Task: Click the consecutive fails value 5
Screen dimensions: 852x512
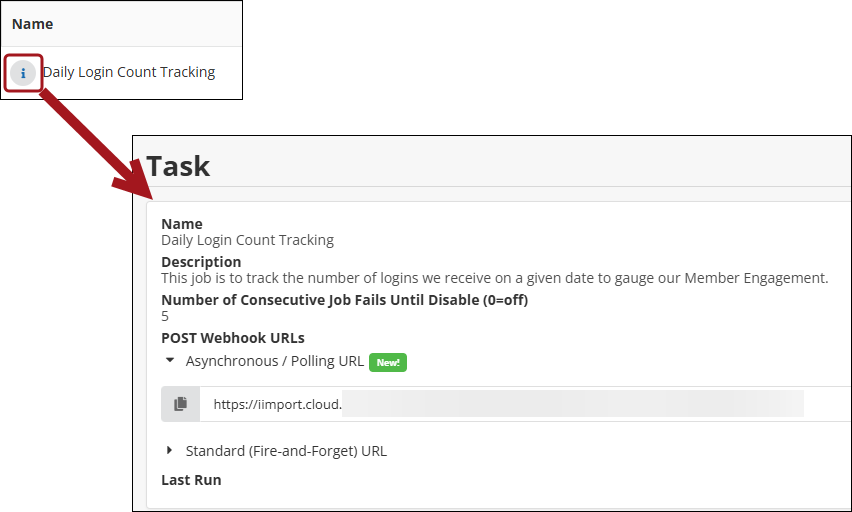Action: click(165, 316)
